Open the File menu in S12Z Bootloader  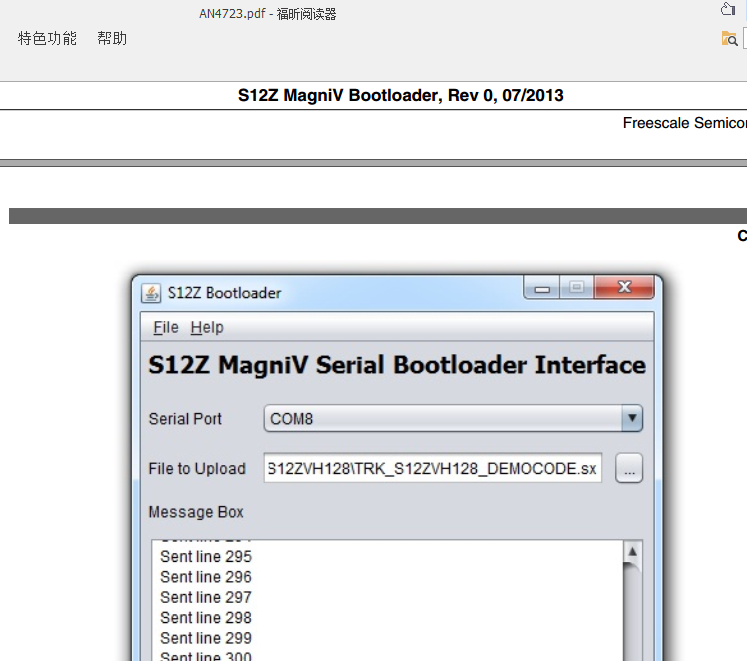point(166,327)
